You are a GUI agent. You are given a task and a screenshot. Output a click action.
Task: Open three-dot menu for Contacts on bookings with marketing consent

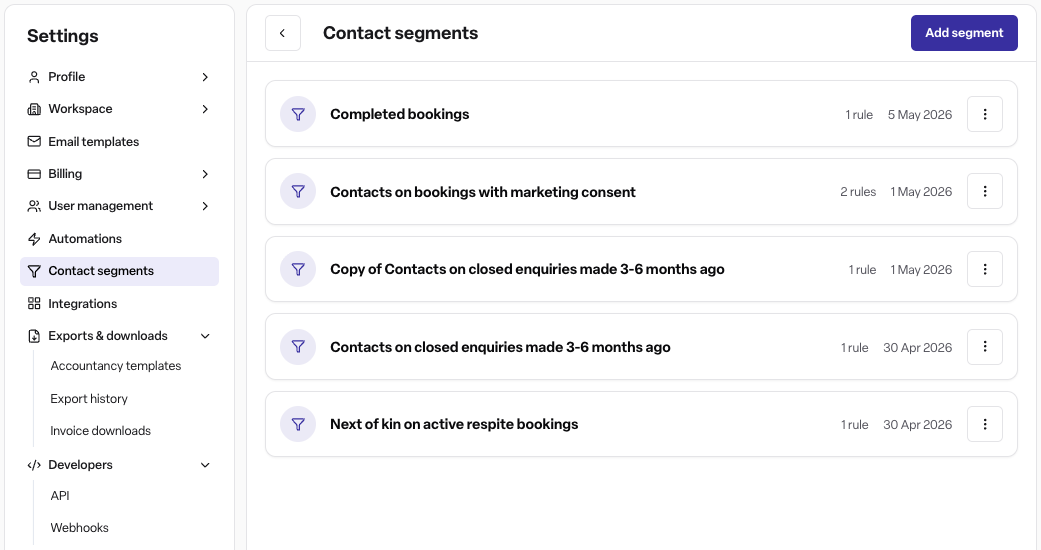985,191
